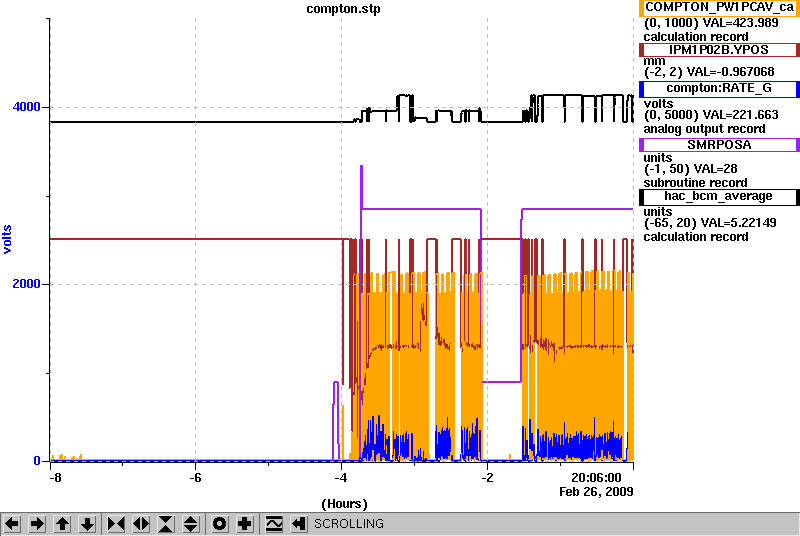Screen dimensions: 800x536
Task: Click the waveform curve toolbar button
Action: point(274,524)
